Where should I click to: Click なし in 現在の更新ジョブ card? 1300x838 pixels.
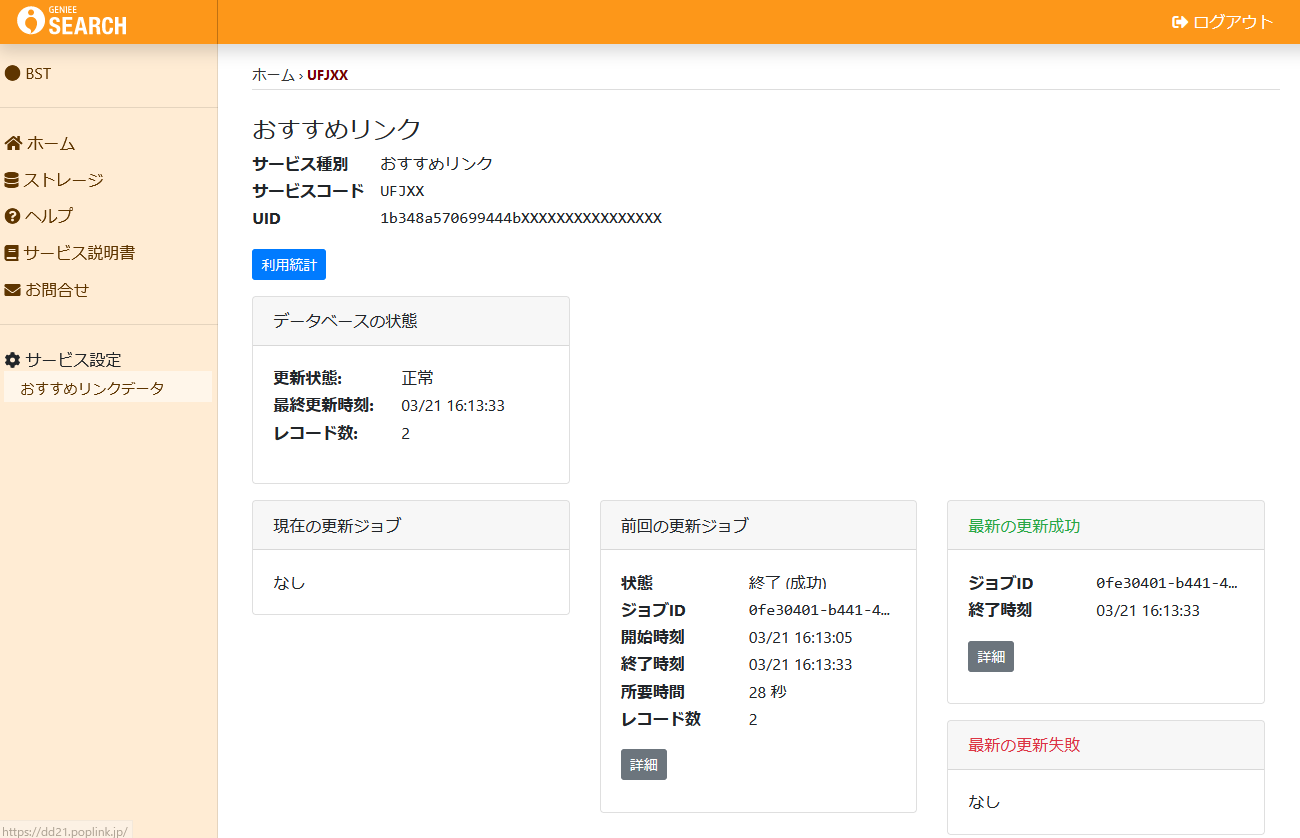click(289, 582)
